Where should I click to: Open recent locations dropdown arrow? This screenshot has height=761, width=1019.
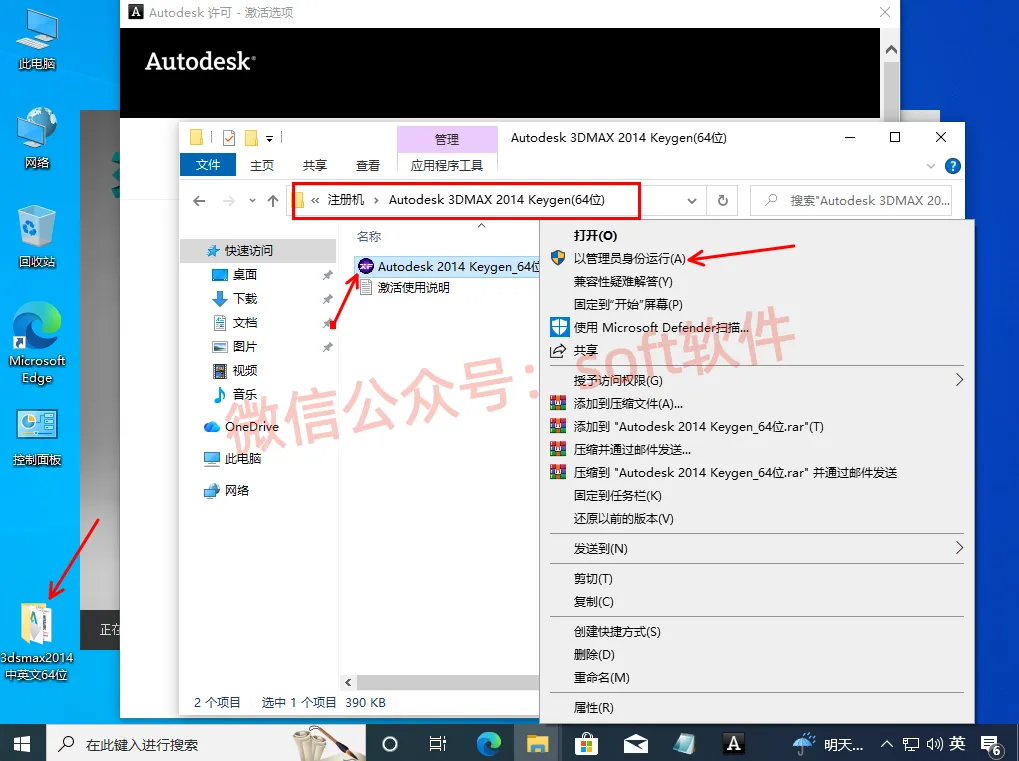click(252, 201)
